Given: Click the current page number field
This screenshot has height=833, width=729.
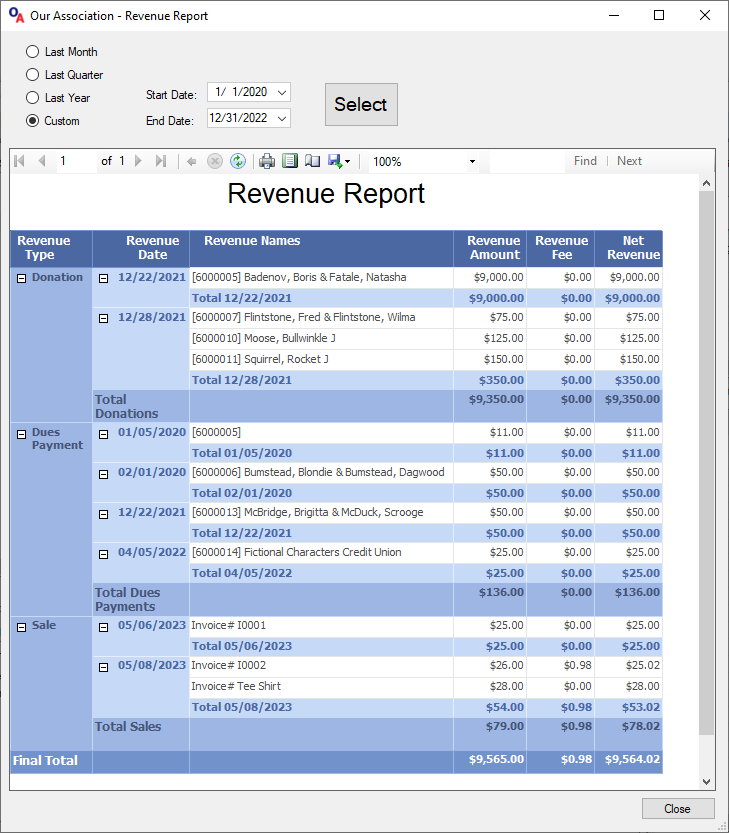Looking at the screenshot, I should pyautogui.click(x=75, y=161).
